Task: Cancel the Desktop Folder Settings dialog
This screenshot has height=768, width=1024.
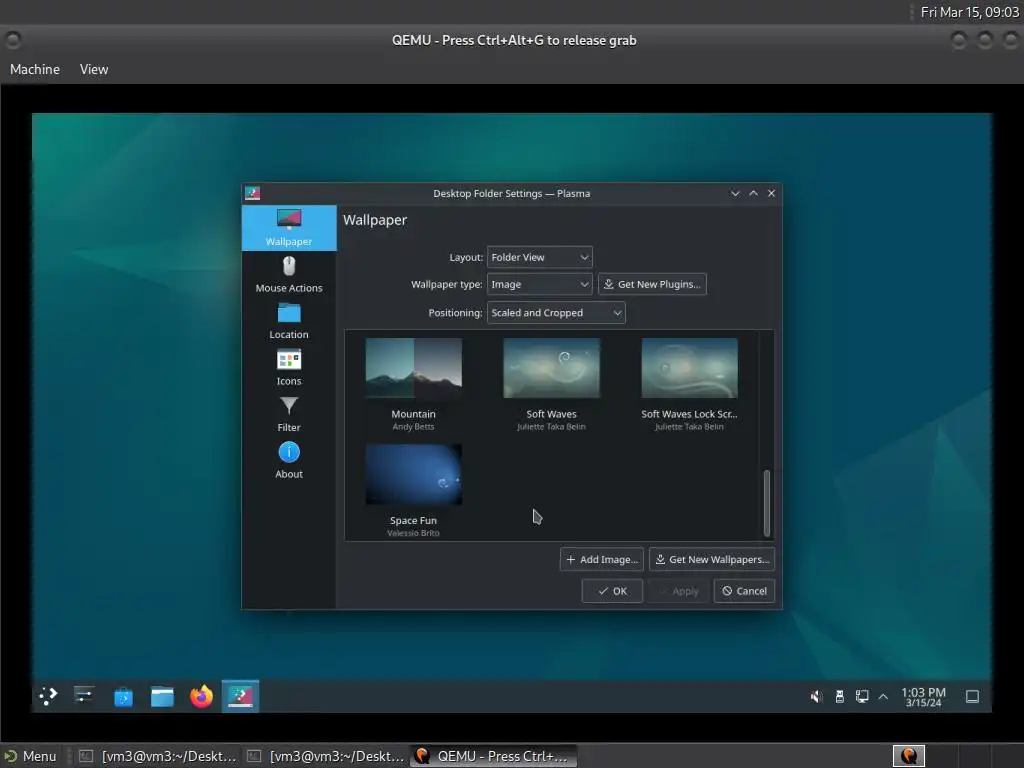Action: [744, 591]
